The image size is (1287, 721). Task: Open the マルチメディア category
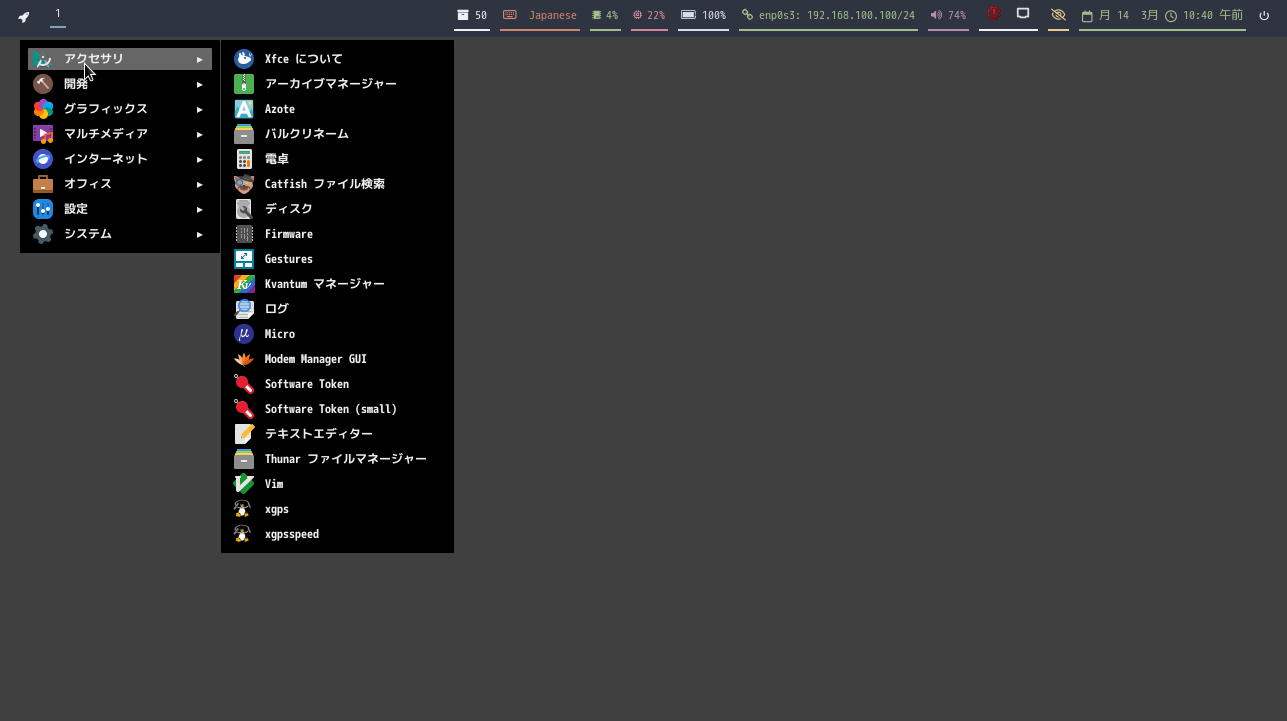pos(120,134)
